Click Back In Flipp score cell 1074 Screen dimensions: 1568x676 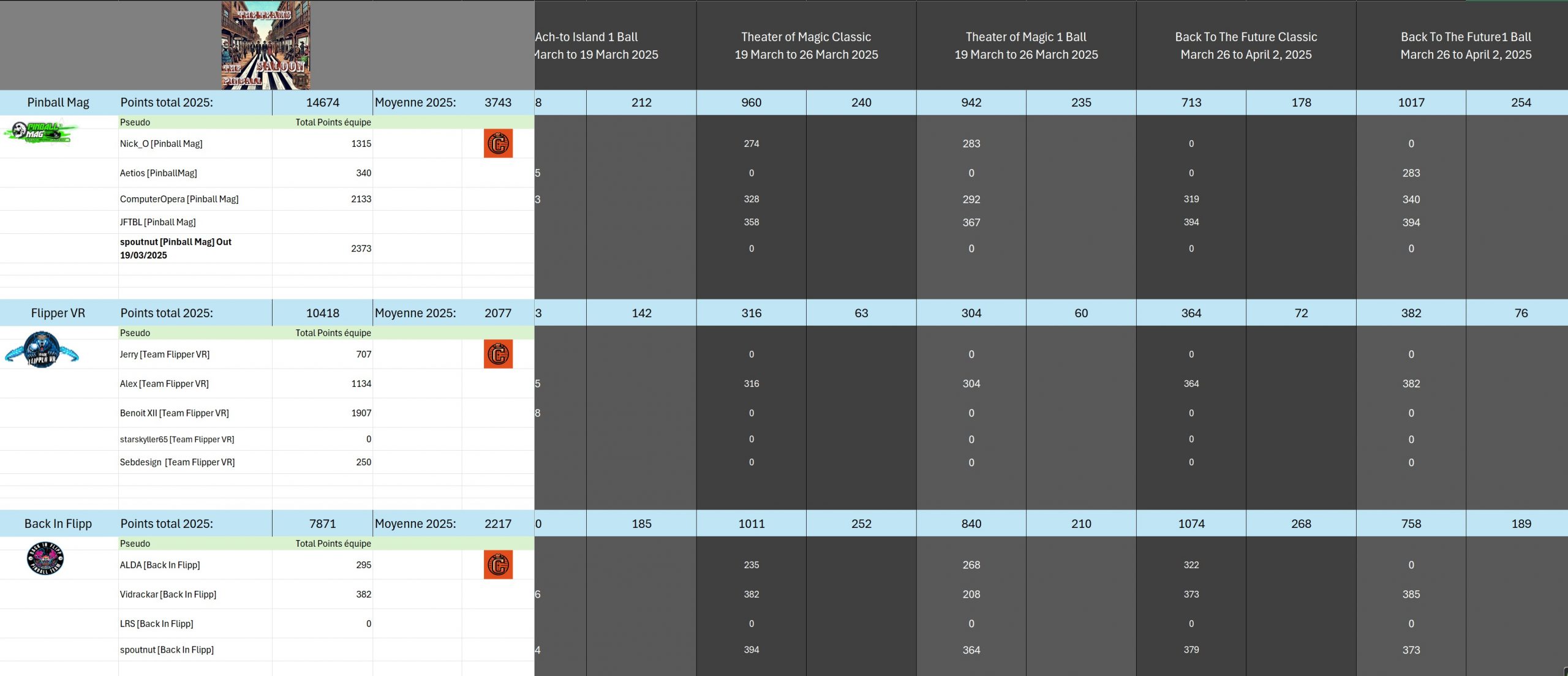1191,524
